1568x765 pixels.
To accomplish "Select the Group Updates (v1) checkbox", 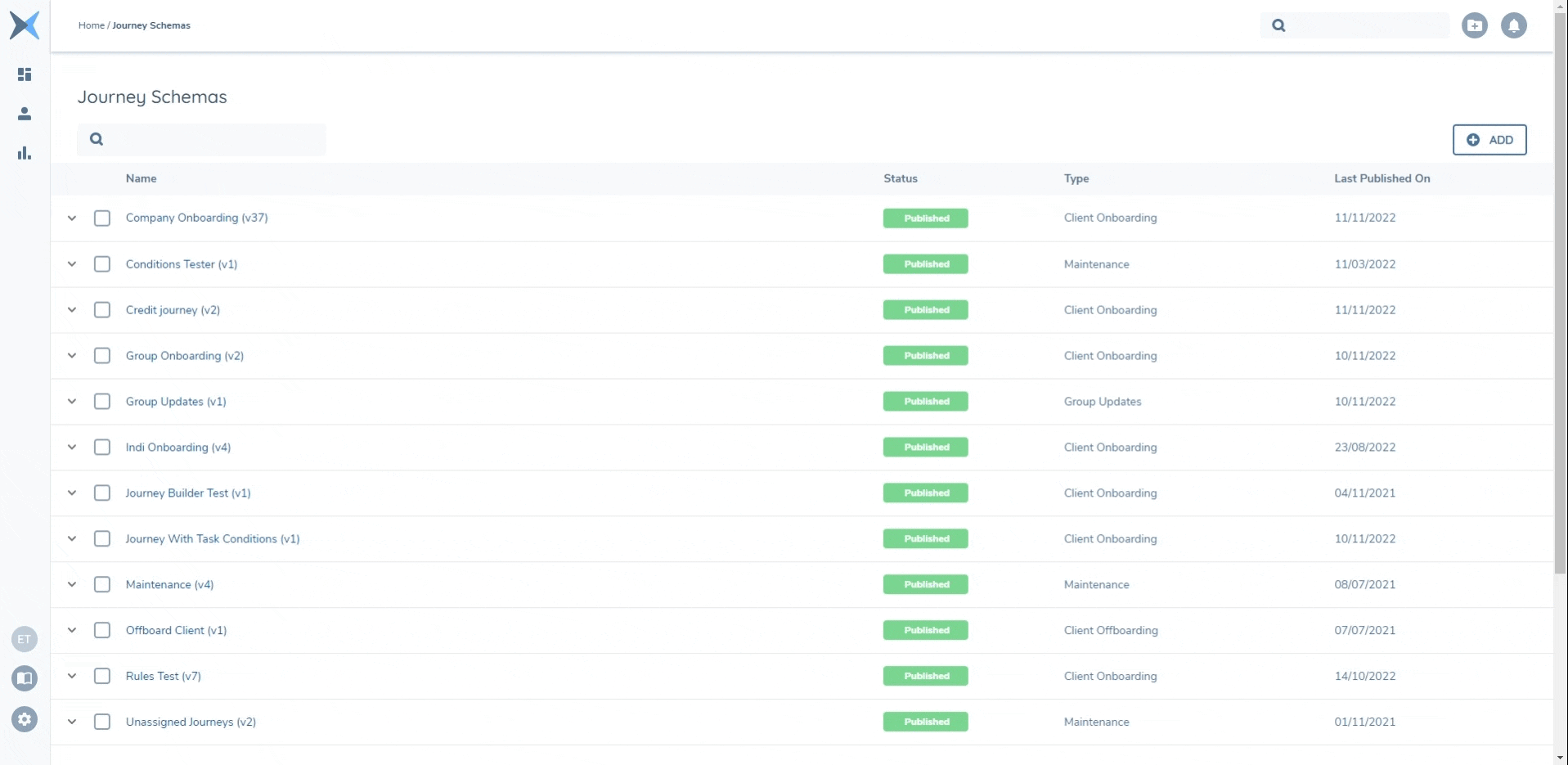I will tap(102, 402).
